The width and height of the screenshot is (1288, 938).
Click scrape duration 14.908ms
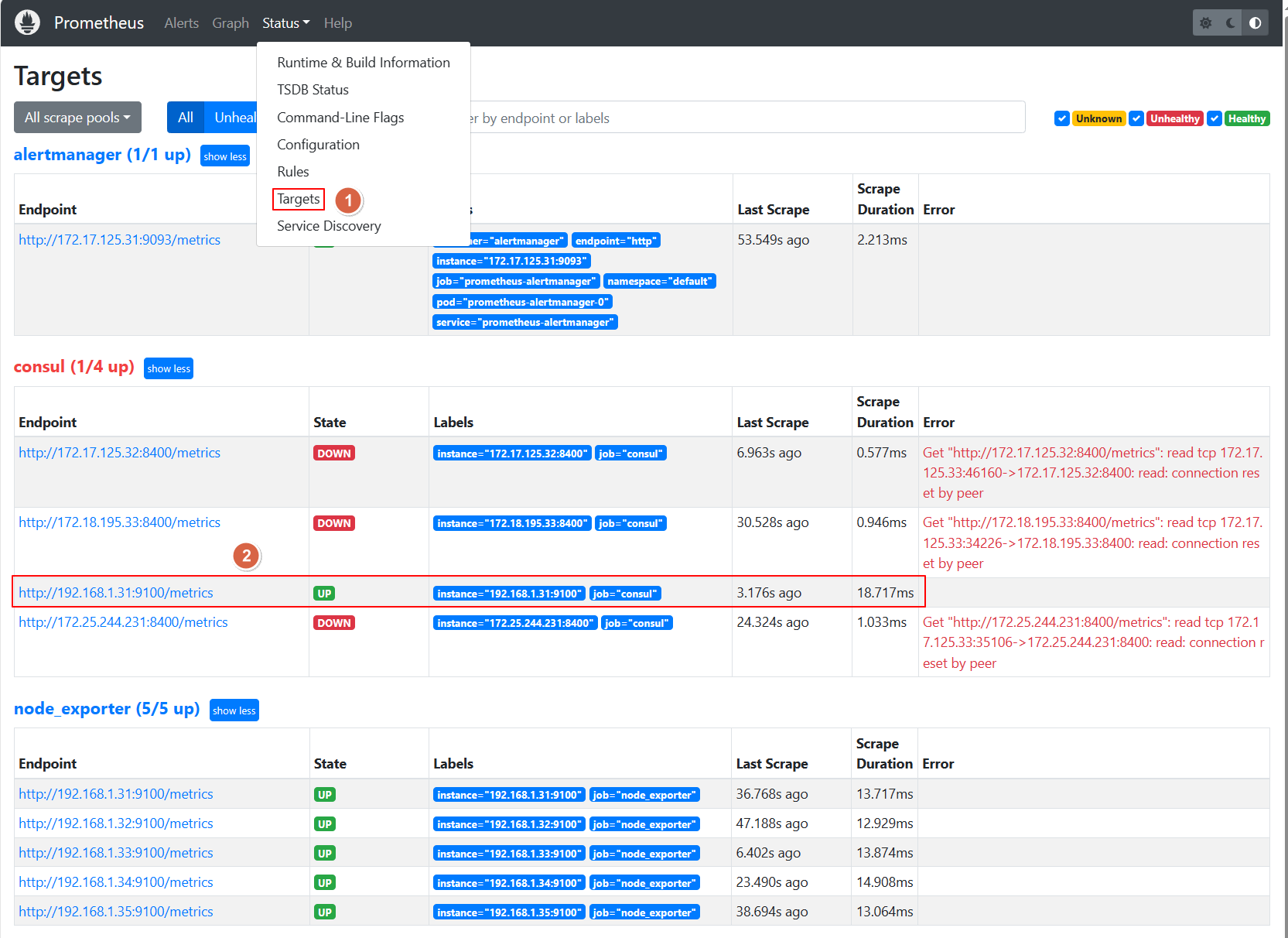pos(885,882)
